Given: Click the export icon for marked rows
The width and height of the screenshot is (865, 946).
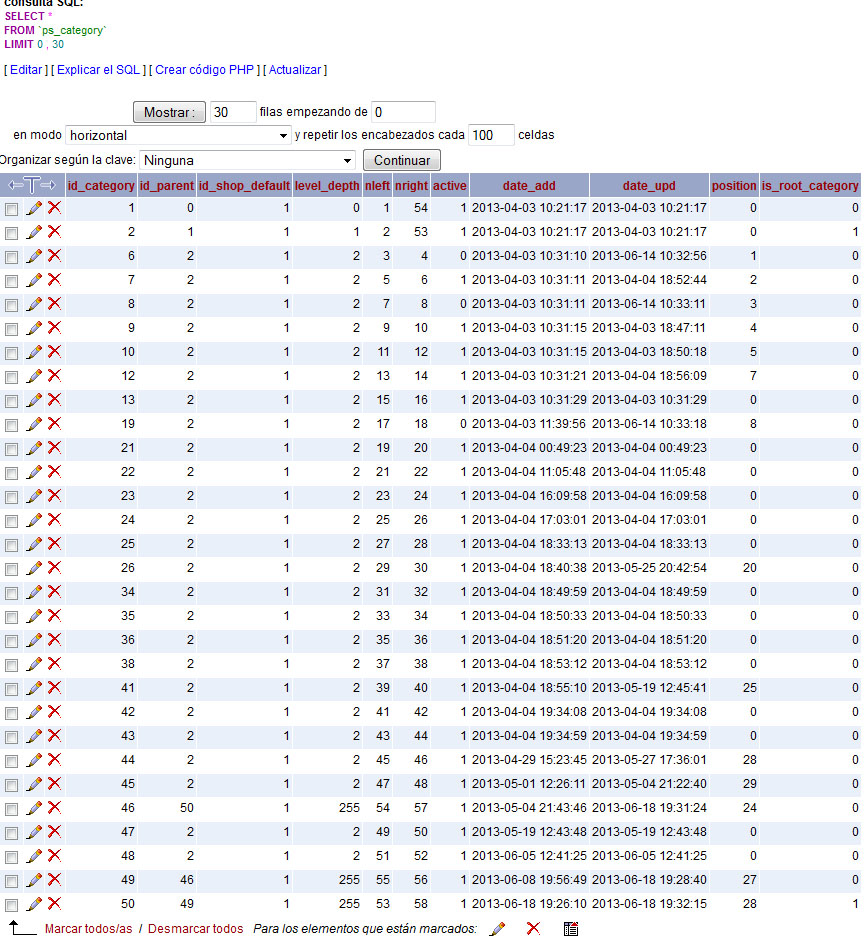Looking at the screenshot, I should coord(571,929).
